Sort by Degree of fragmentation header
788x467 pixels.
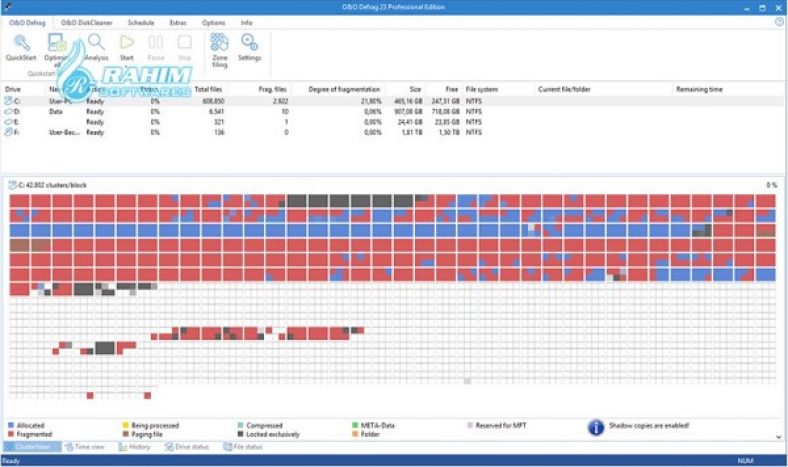pos(344,89)
